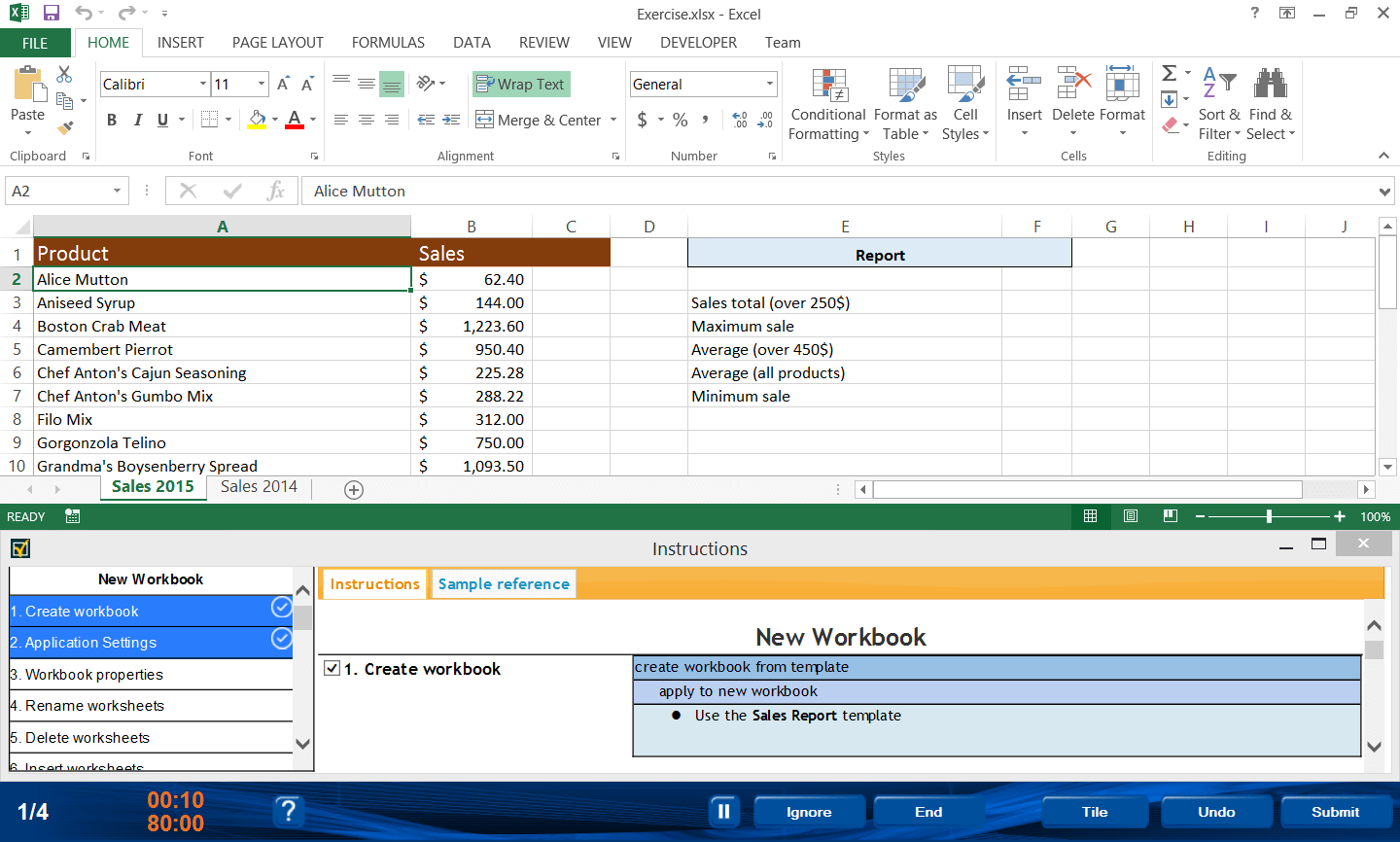Open the DATA ribbon tab
Image resolution: width=1400 pixels, height=842 pixels.
[472, 43]
